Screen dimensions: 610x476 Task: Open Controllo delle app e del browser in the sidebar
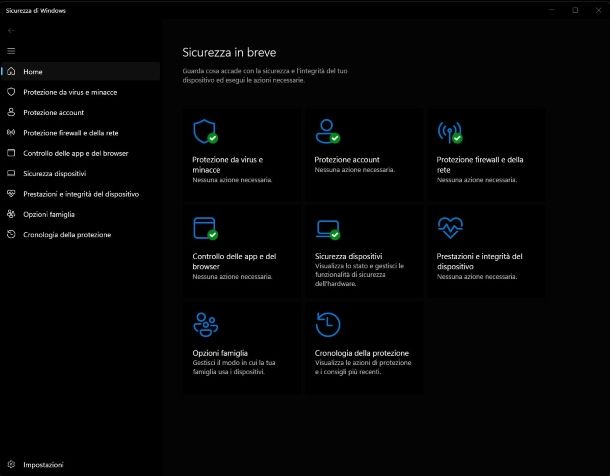coord(81,153)
